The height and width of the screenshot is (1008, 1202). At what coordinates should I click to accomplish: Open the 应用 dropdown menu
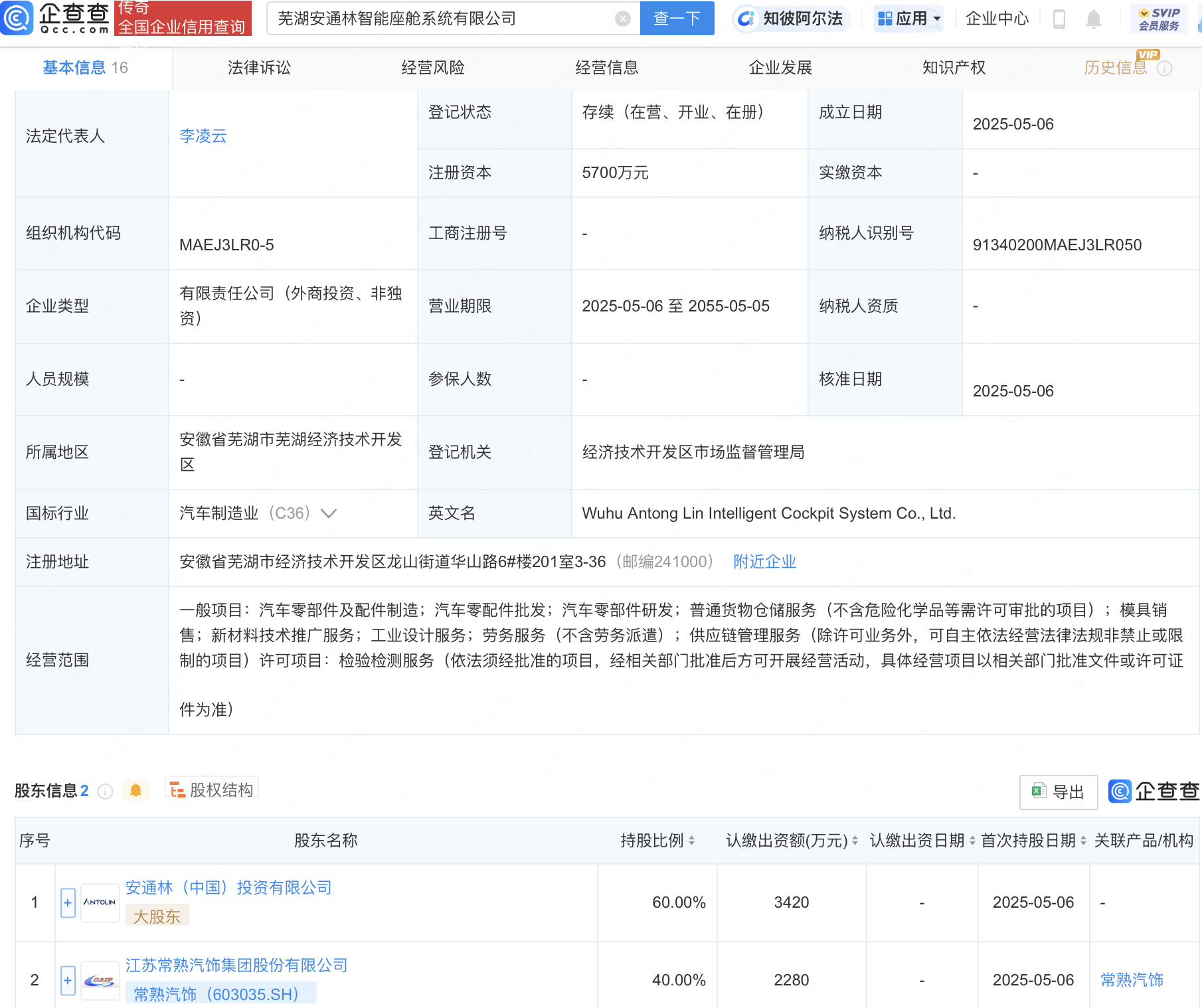click(909, 19)
